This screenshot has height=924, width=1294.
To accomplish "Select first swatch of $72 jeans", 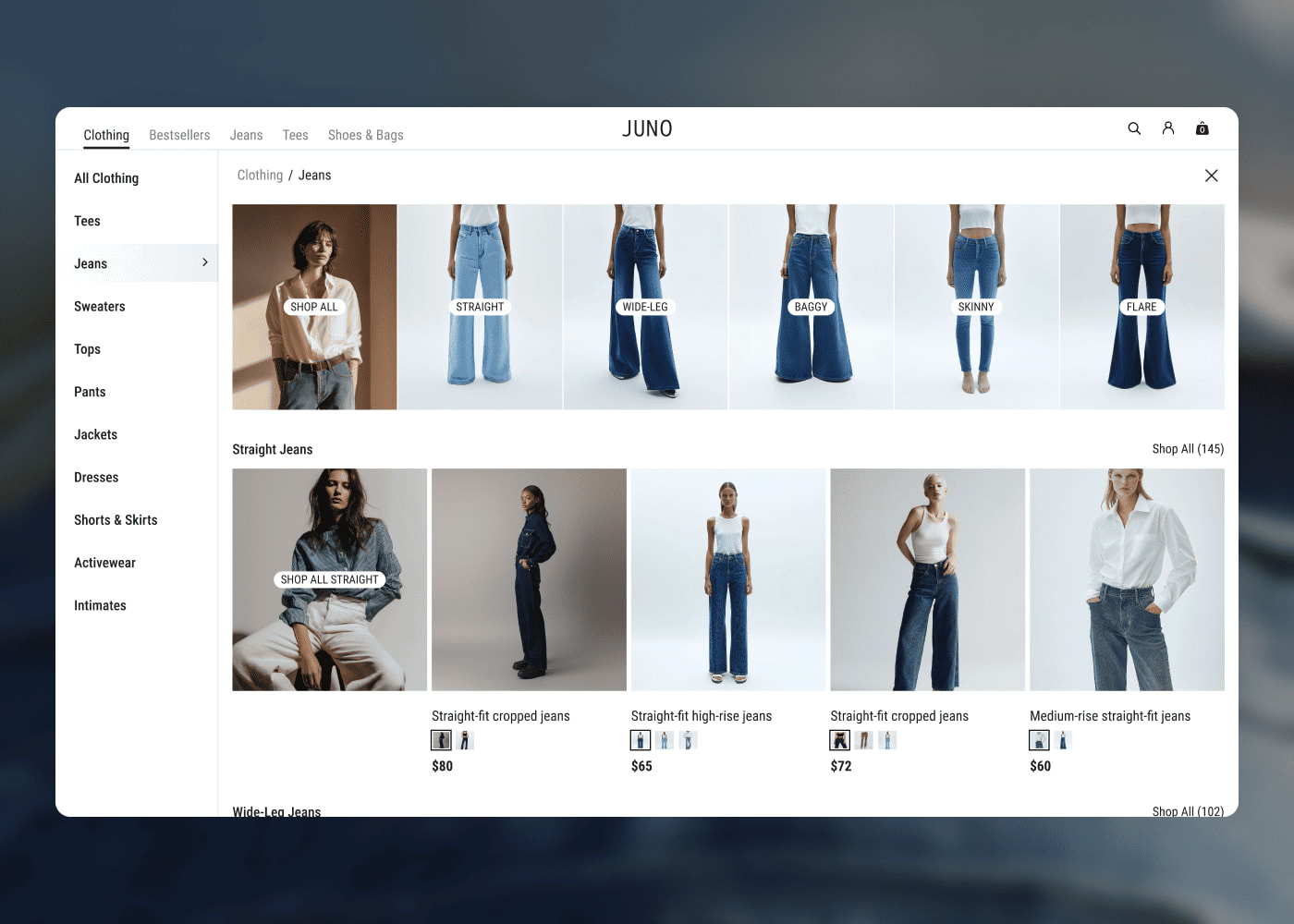I will point(840,740).
